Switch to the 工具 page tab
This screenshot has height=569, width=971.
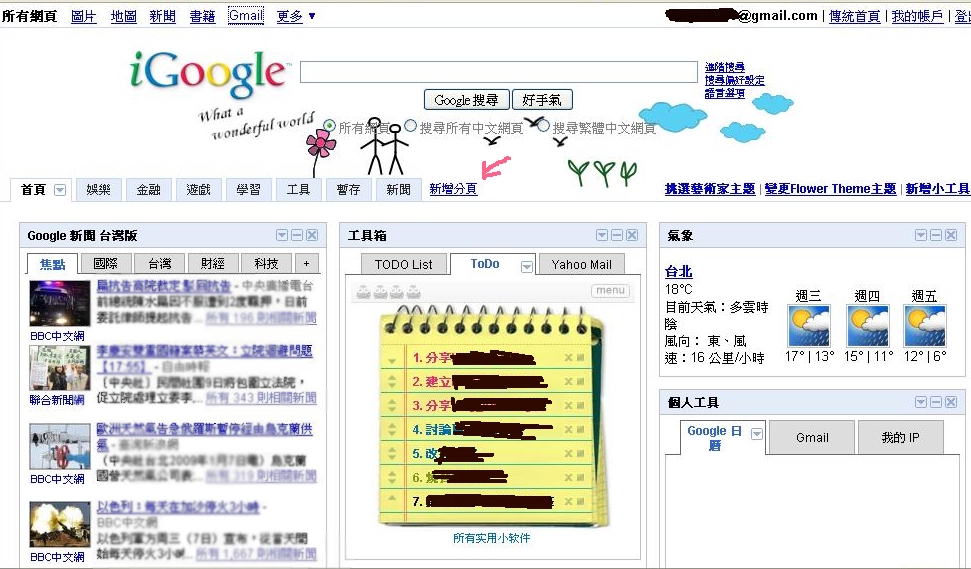click(x=298, y=189)
